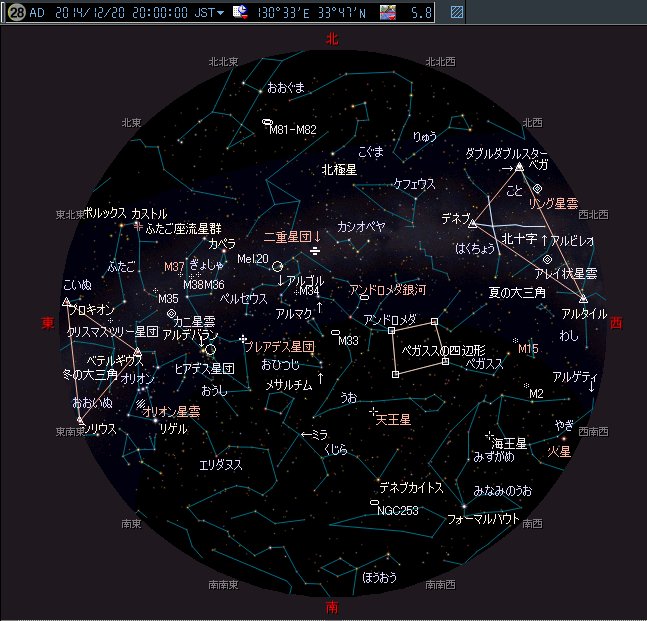Image resolution: width=647 pixels, height=621 pixels.
Task: Click the Altair (アルタイル) triangle marker
Action: tap(583, 298)
